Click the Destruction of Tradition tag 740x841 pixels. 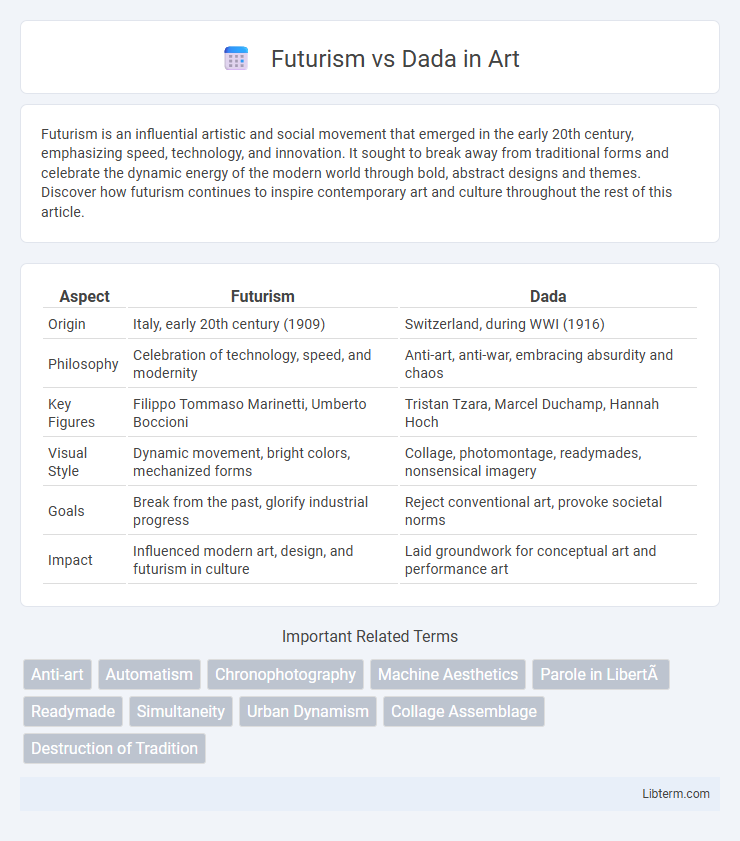(114, 748)
